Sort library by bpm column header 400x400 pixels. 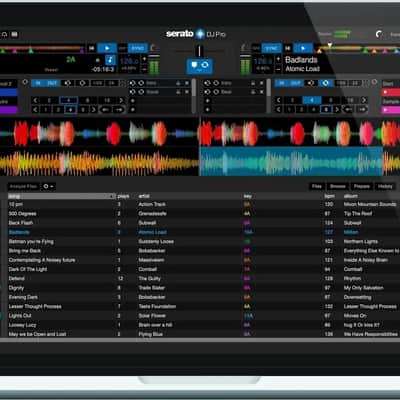tap(329, 196)
